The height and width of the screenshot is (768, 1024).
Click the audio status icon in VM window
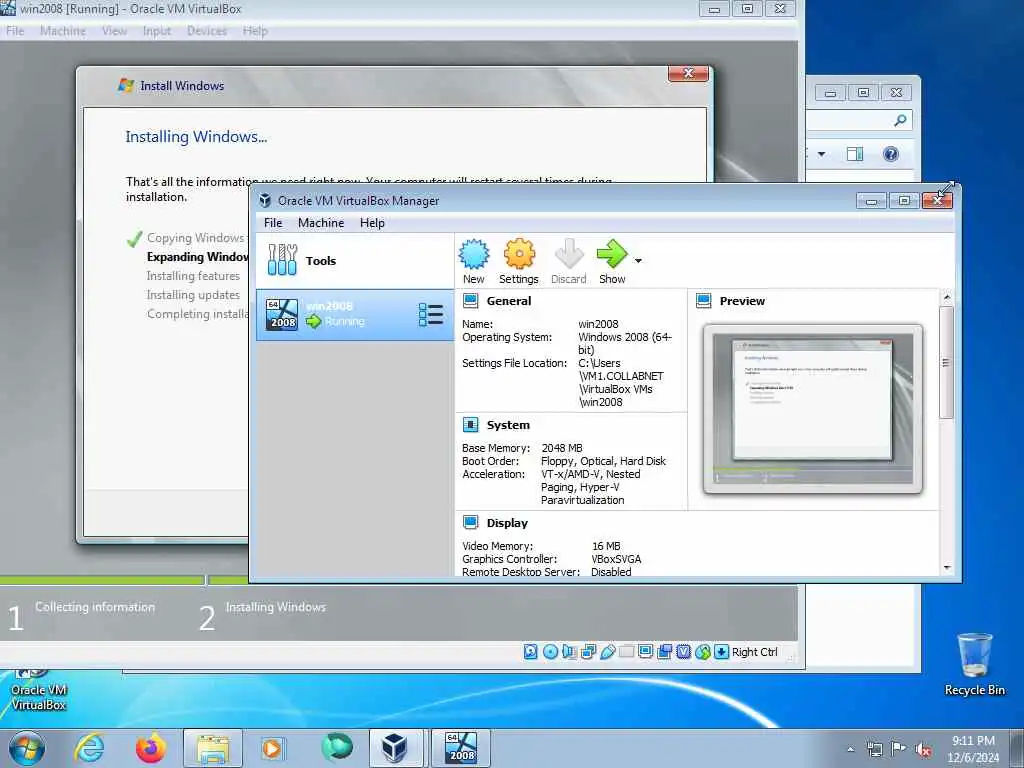569,652
